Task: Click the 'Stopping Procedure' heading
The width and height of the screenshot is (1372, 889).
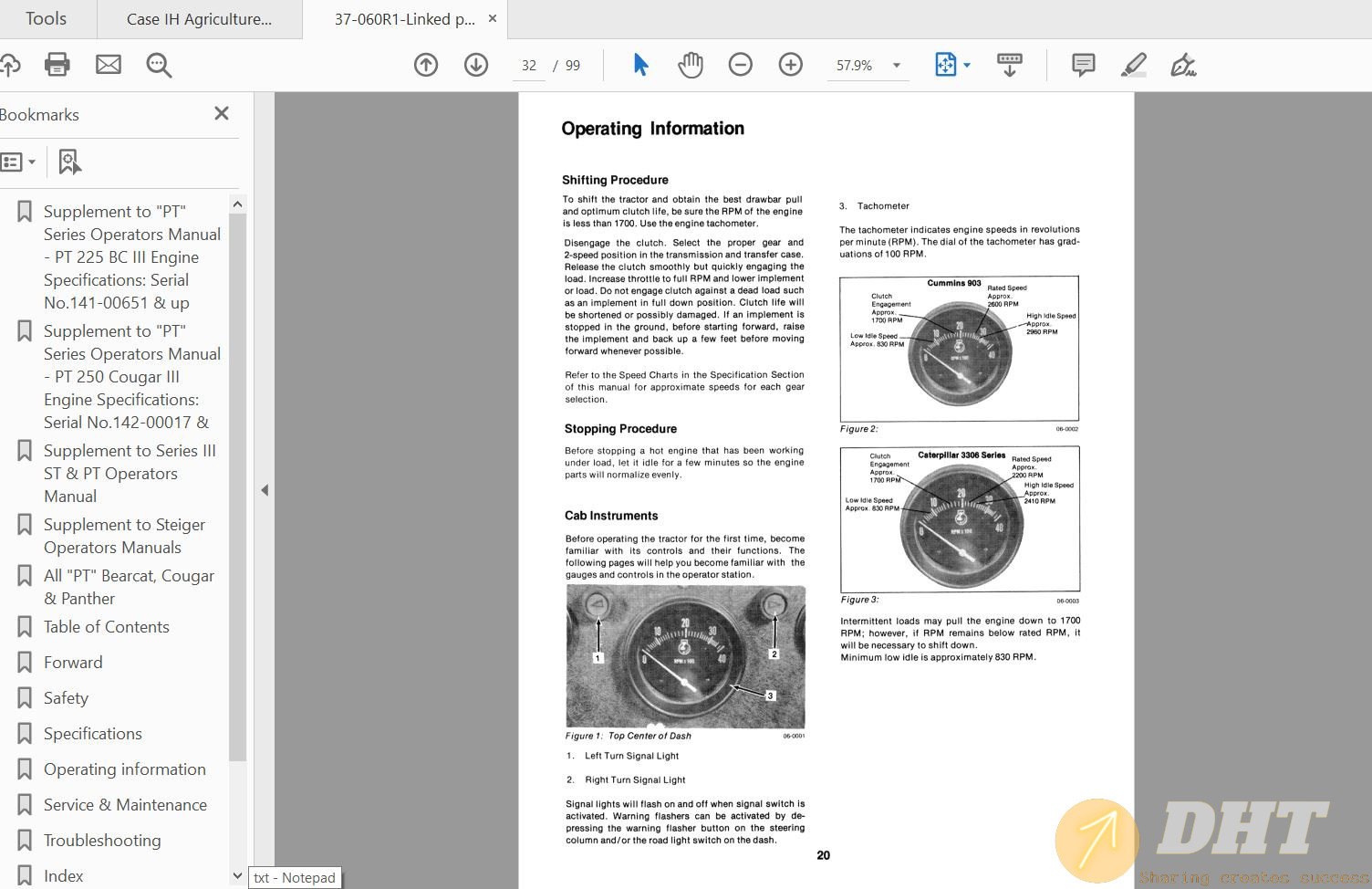Action: point(620,429)
